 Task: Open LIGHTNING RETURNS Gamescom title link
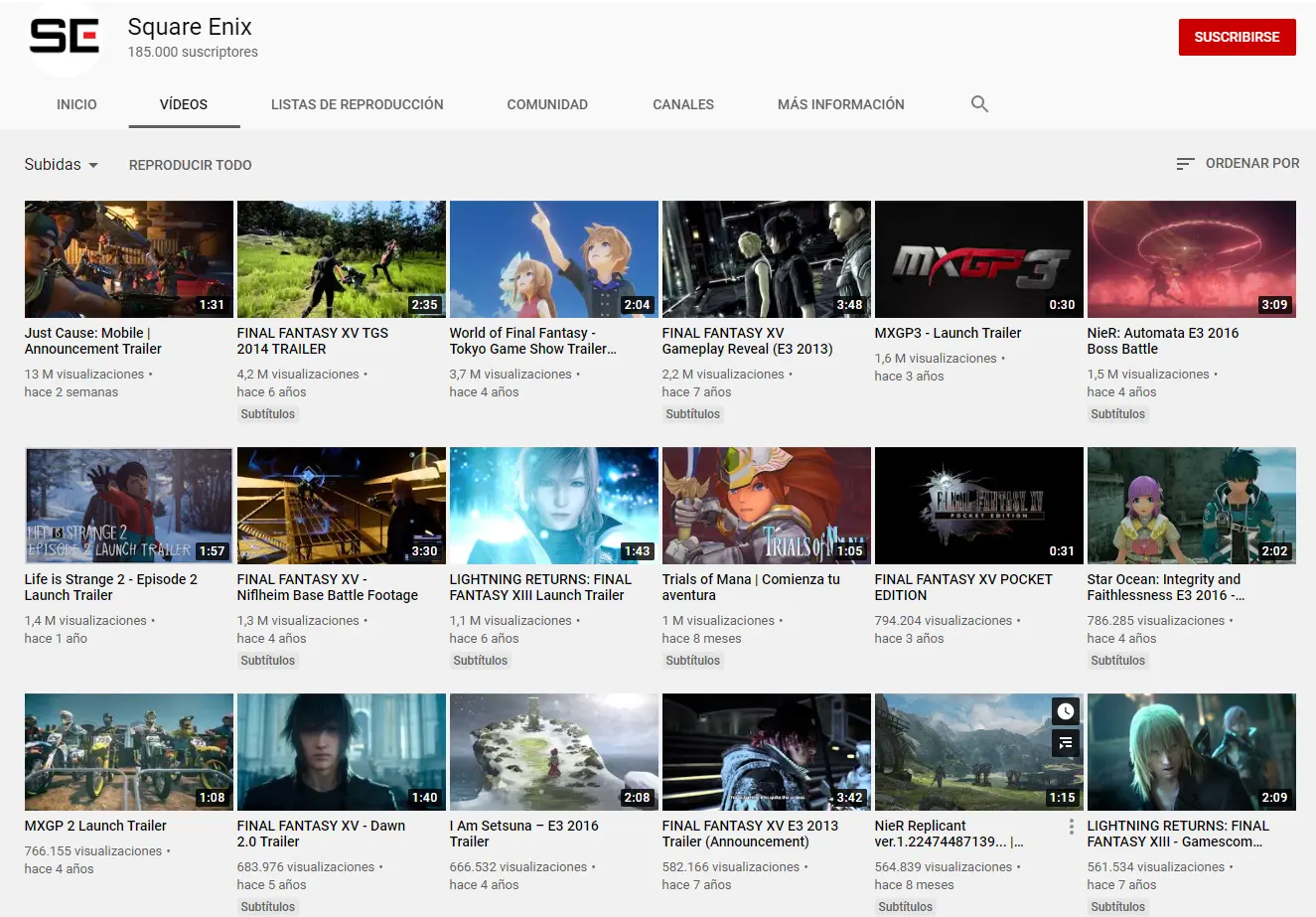click(x=1178, y=834)
